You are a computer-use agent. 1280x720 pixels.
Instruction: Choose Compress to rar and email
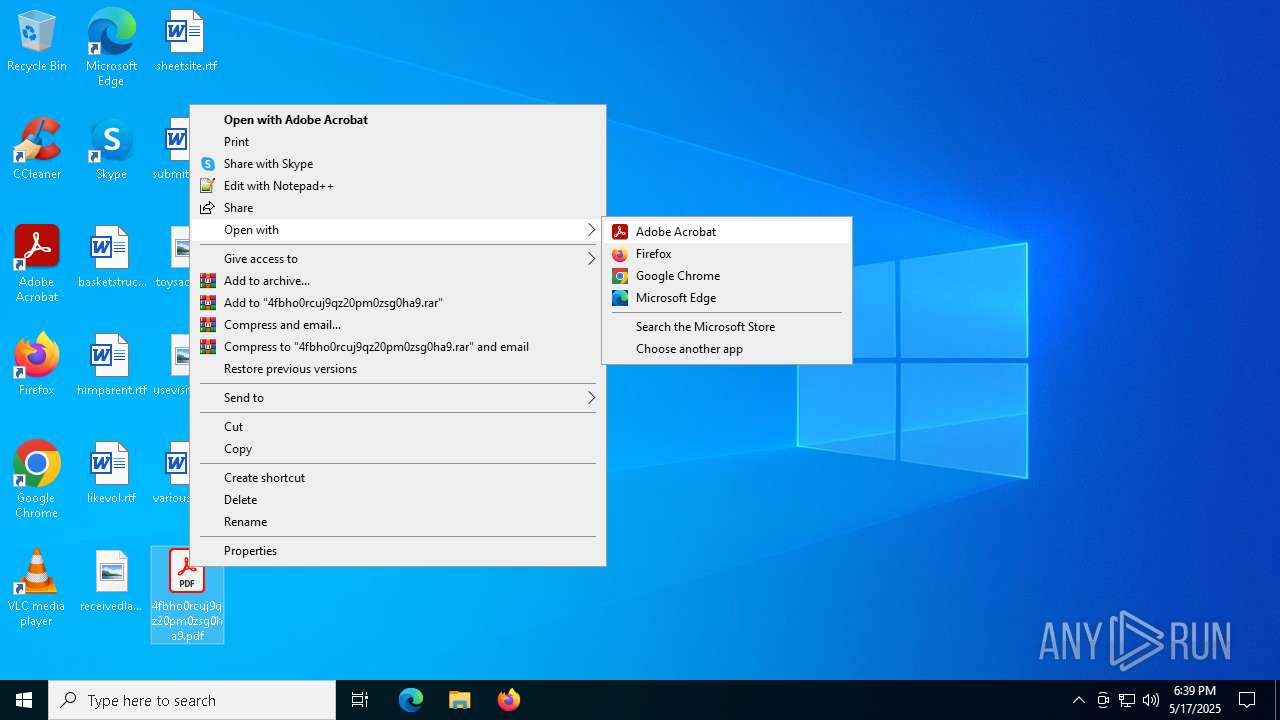click(398, 347)
